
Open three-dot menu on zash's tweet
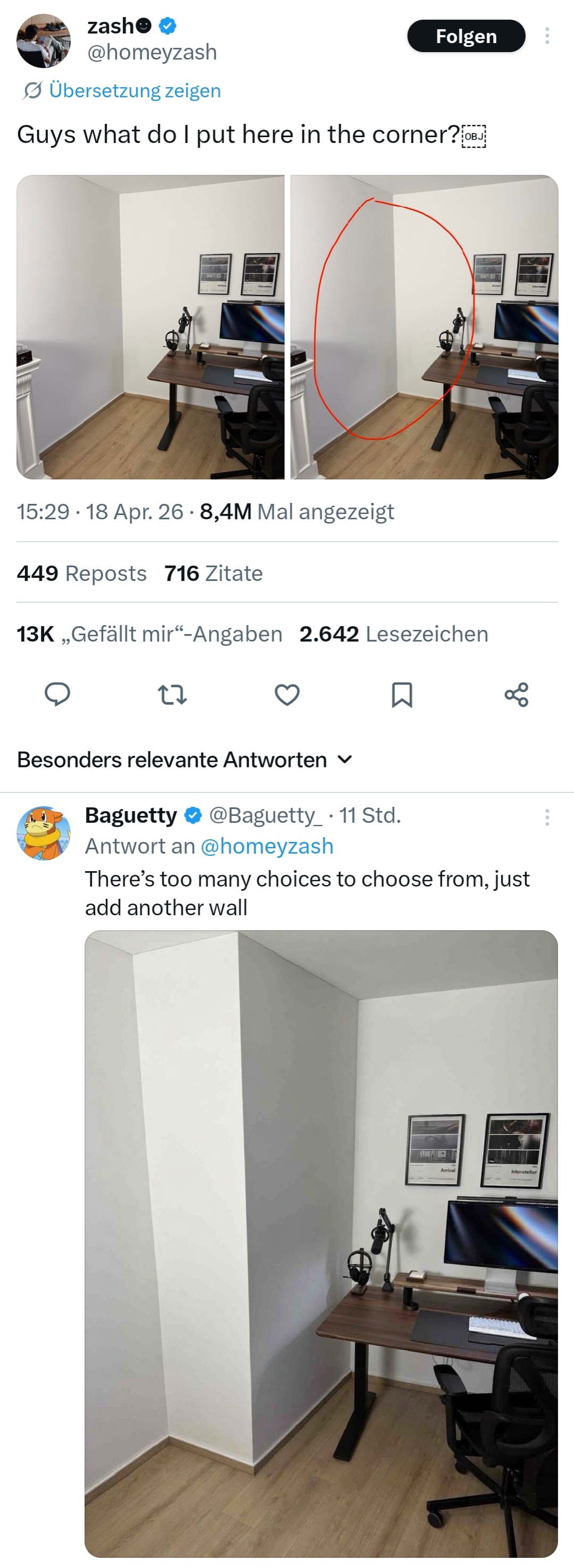point(547,36)
